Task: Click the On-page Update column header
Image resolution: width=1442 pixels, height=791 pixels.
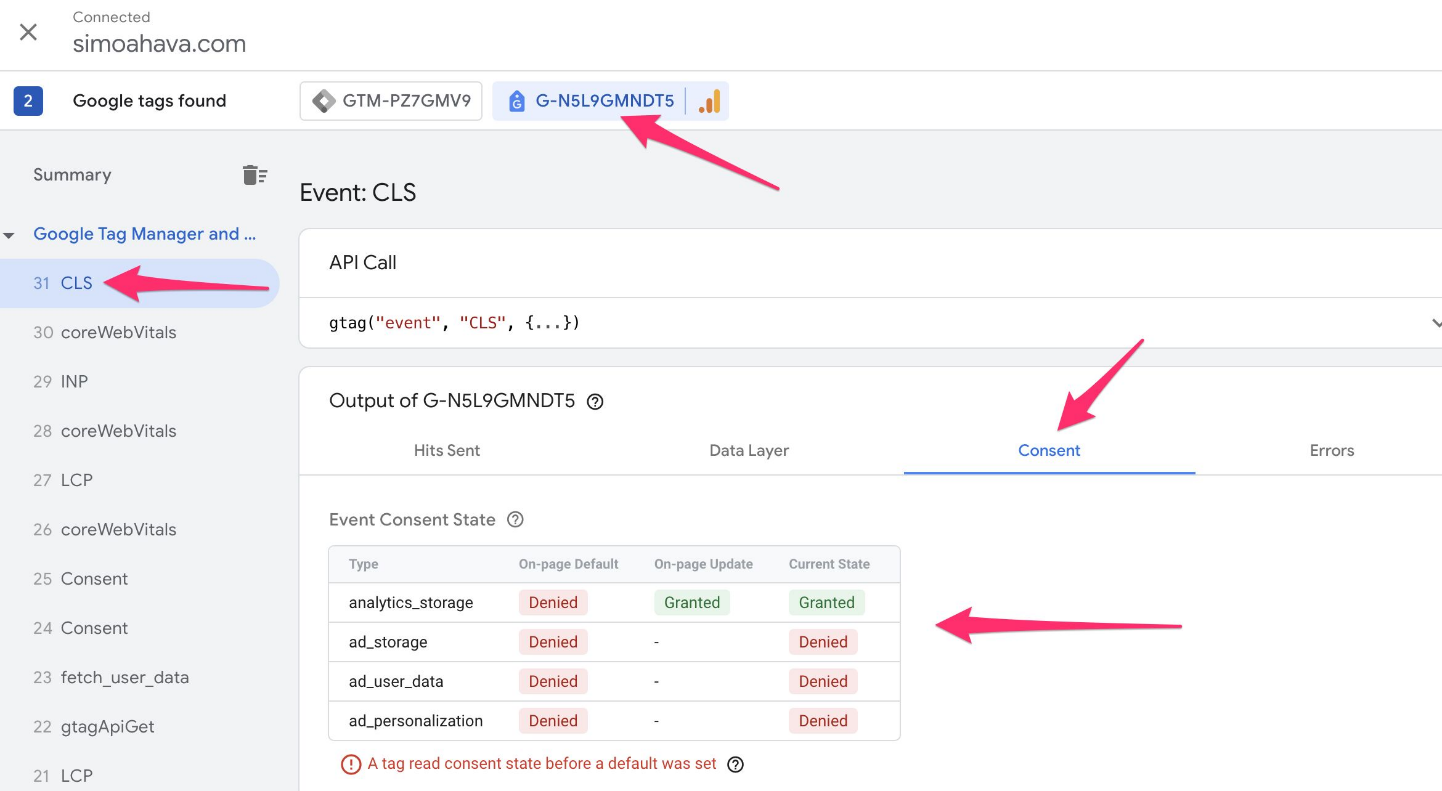Action: point(704,564)
